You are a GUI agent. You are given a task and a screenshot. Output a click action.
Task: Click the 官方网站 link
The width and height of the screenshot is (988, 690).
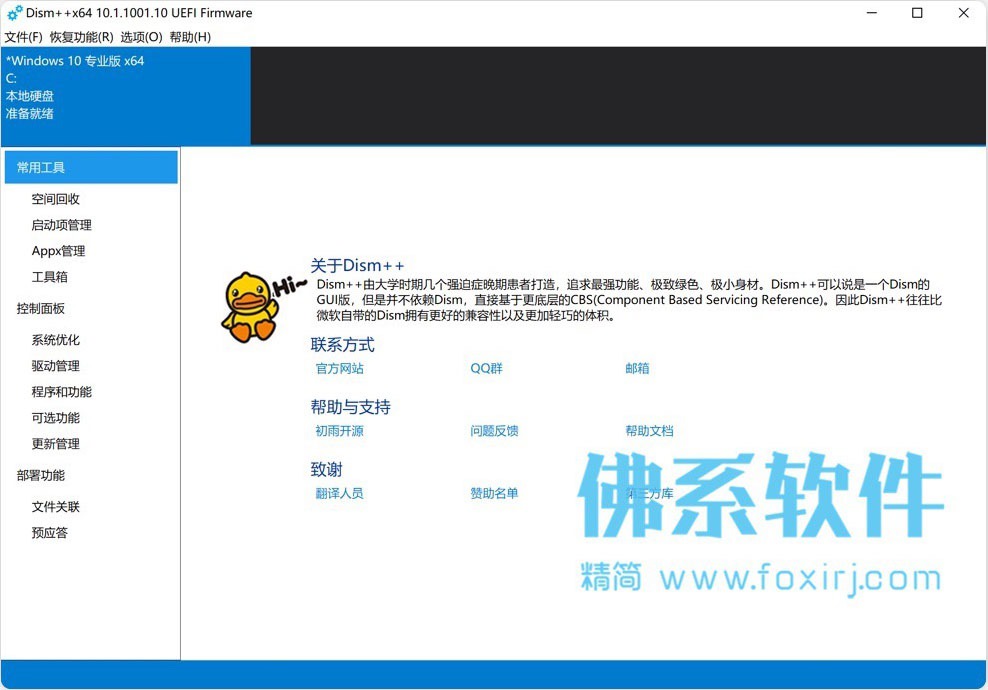tap(340, 368)
